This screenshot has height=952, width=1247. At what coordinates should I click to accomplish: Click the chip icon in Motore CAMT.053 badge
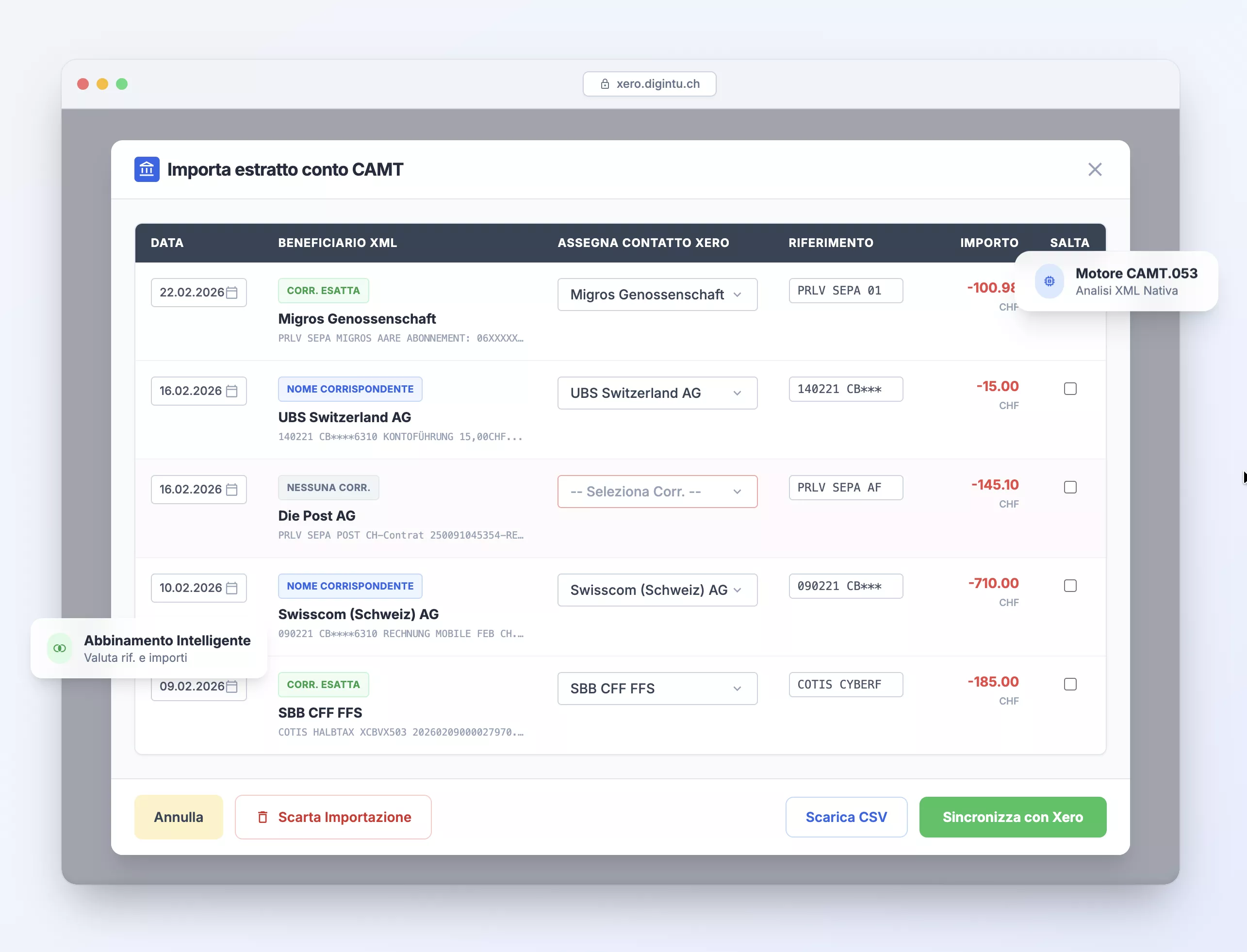click(x=1049, y=281)
